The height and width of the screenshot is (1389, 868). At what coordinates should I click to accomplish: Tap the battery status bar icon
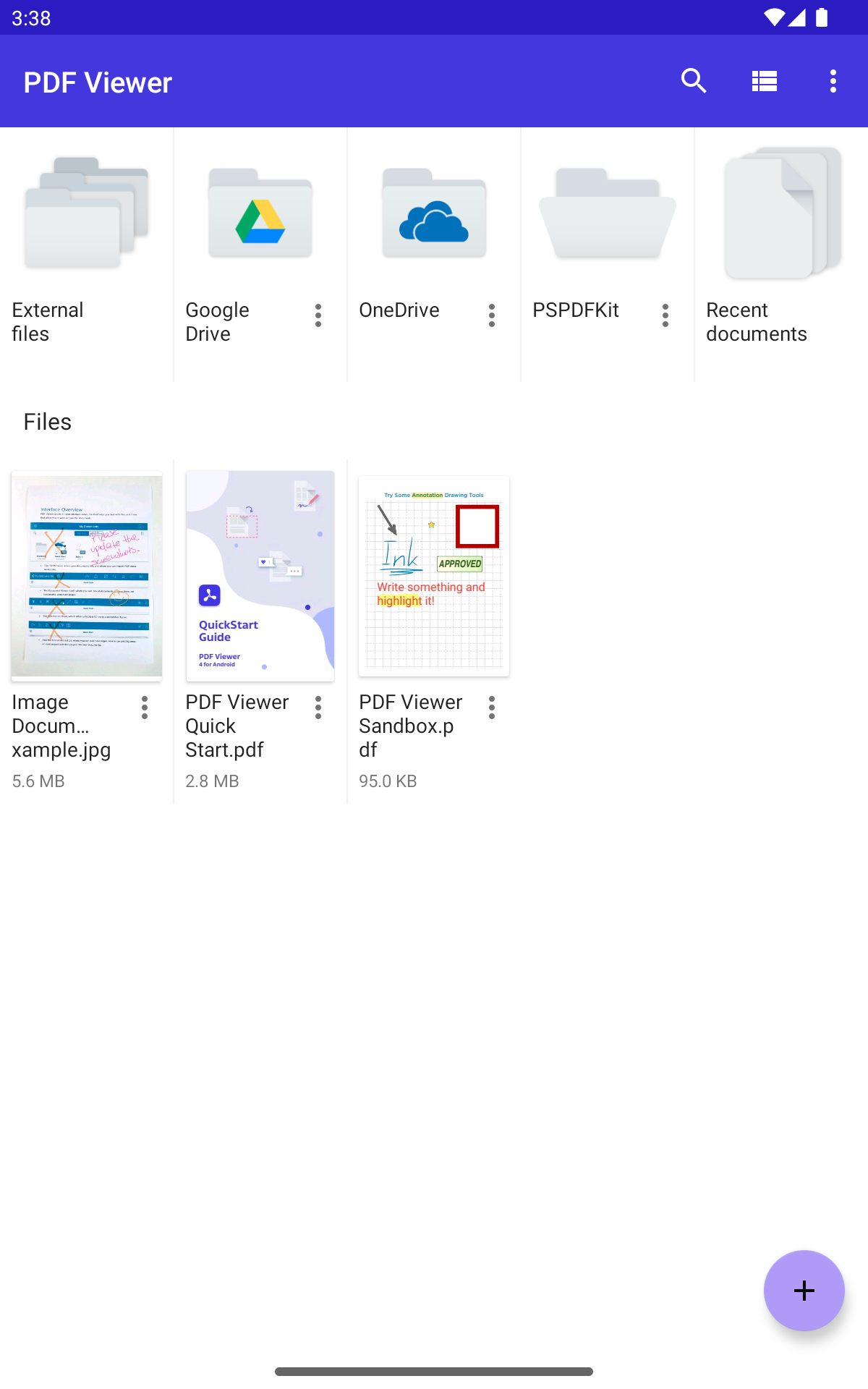pyautogui.click(x=822, y=17)
